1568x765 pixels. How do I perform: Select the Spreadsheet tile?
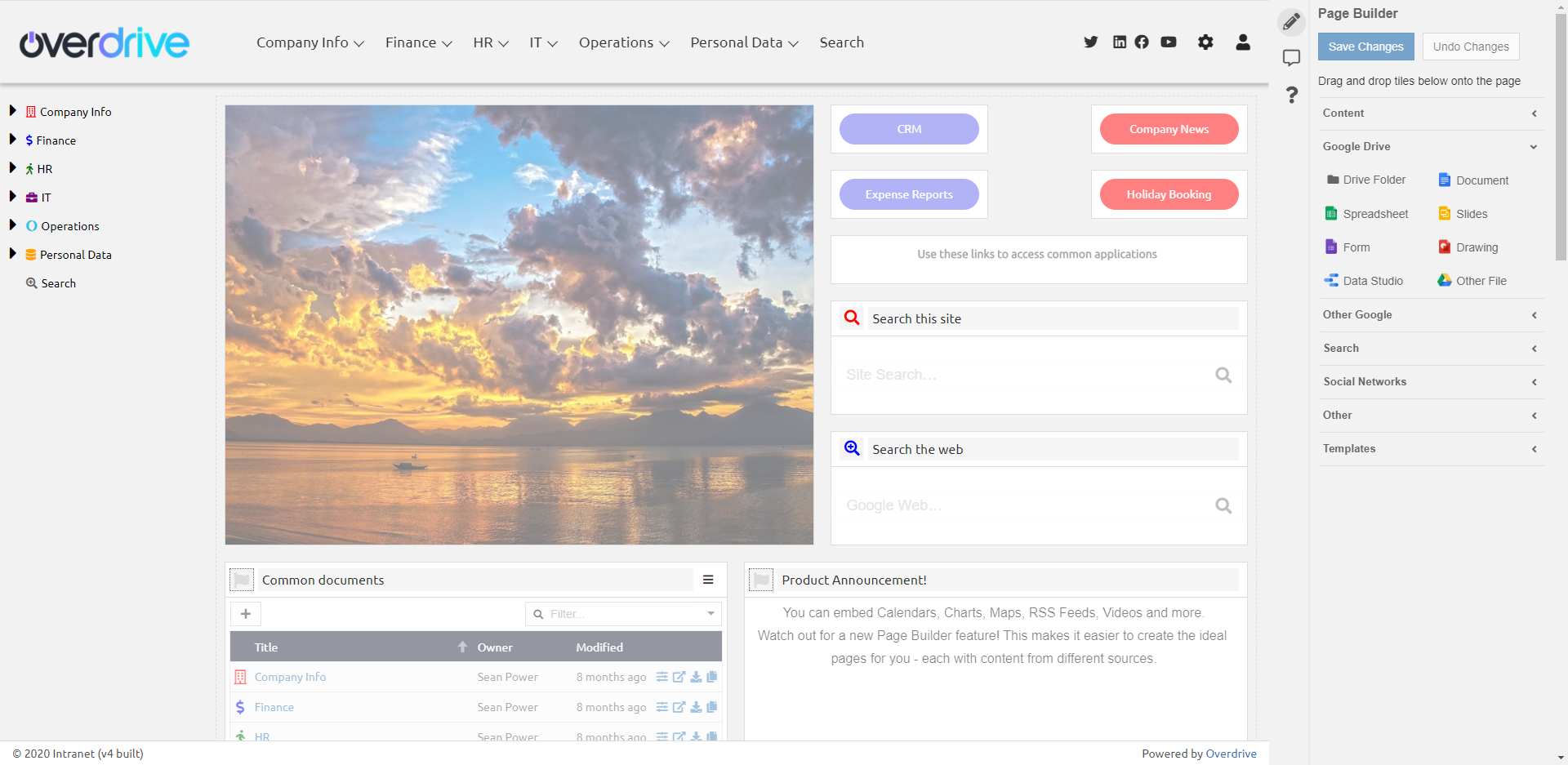[1366, 214]
